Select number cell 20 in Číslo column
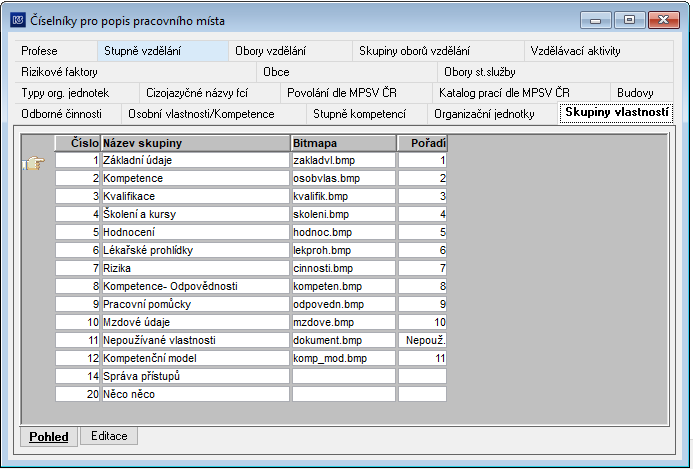693x469 pixels. 77,394
